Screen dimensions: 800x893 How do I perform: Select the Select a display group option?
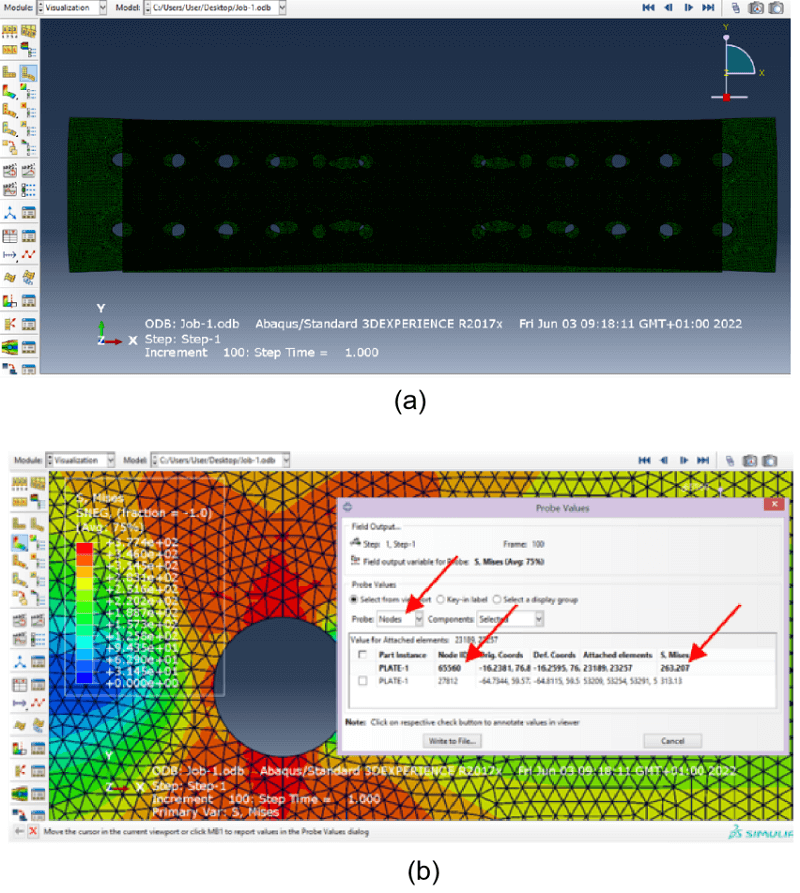point(497,599)
